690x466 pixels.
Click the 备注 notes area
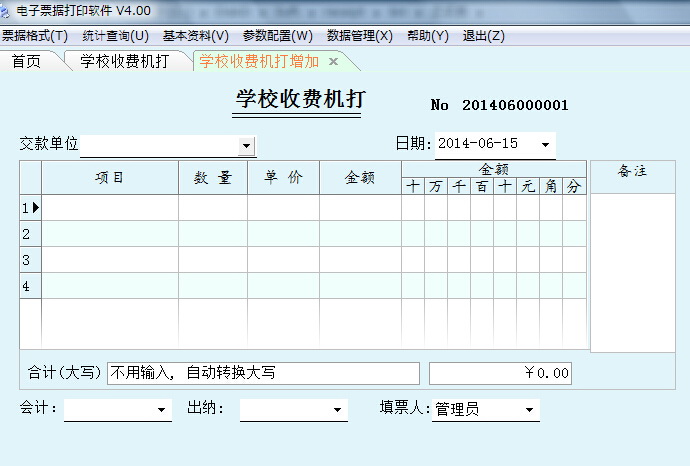(633, 272)
